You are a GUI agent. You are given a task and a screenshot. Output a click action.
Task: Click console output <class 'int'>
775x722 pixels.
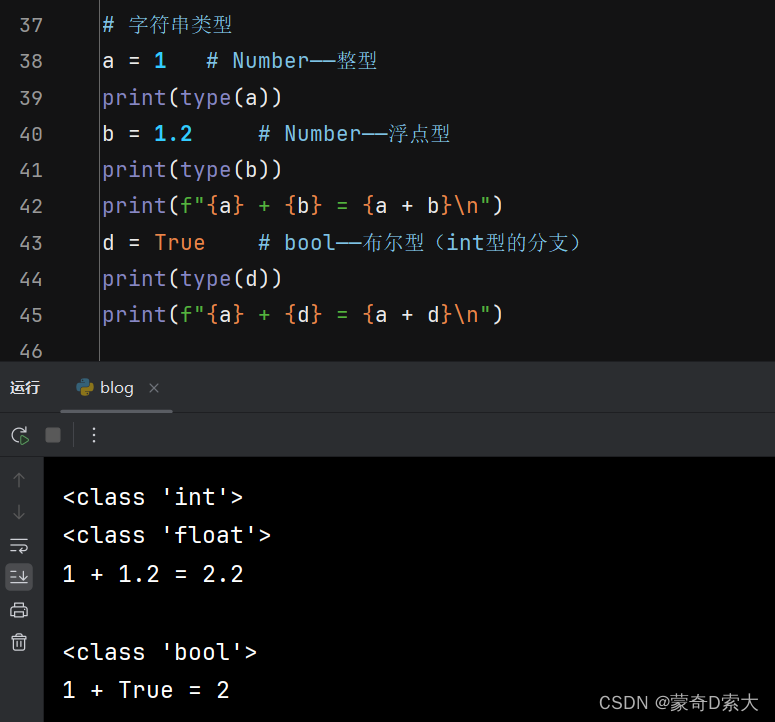click(x=153, y=497)
